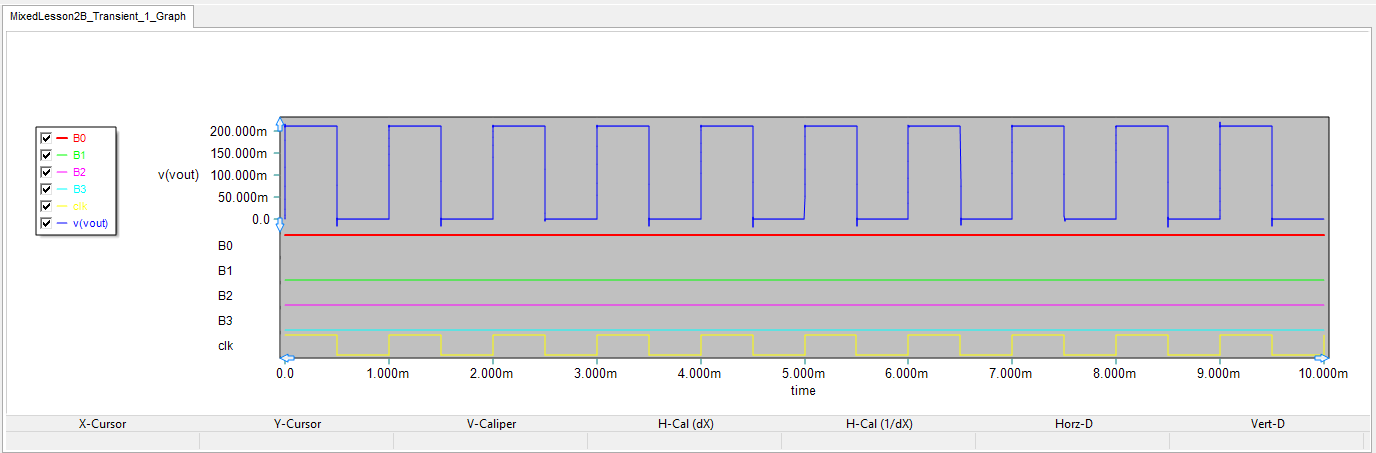1376x453 pixels.
Task: Select the magenta B2 trace in the plot
Action: tap(804, 305)
